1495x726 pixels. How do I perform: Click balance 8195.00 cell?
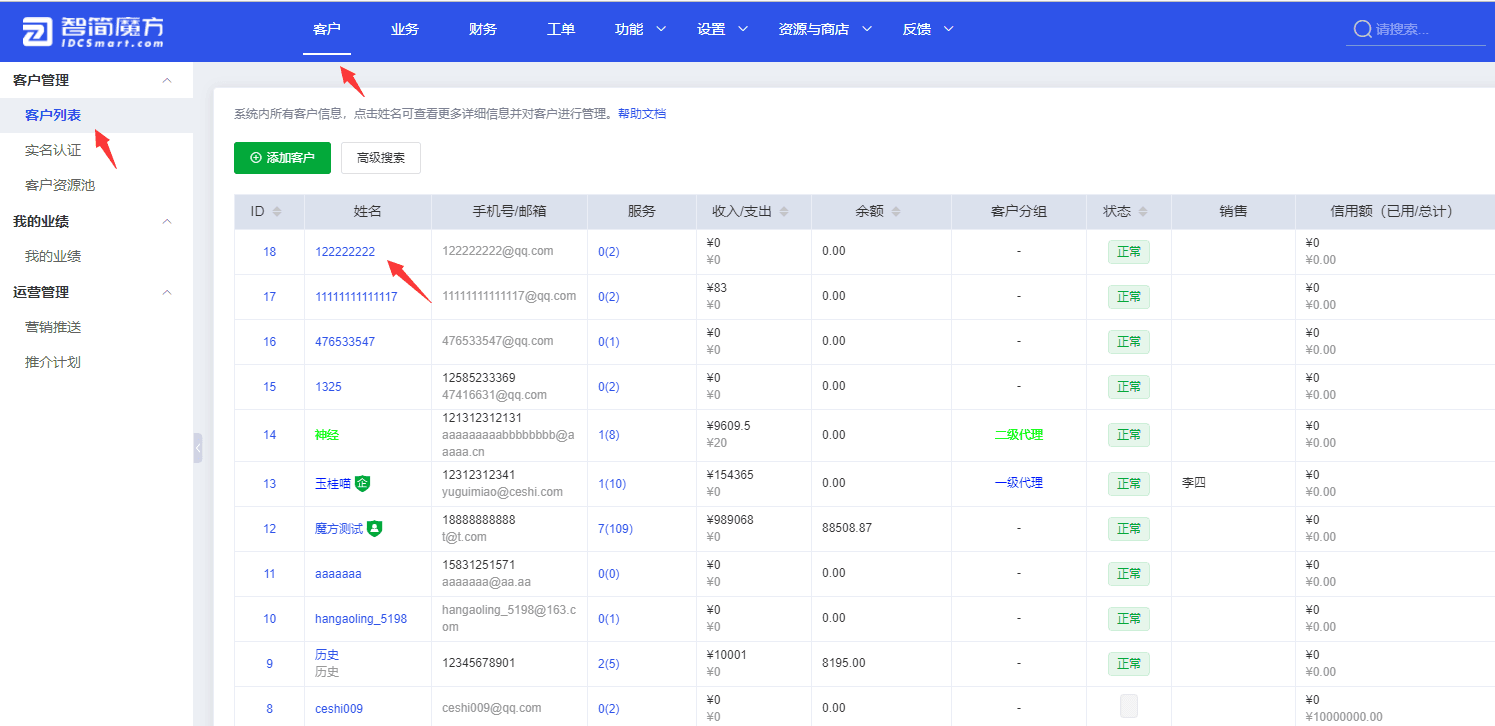(x=844, y=663)
